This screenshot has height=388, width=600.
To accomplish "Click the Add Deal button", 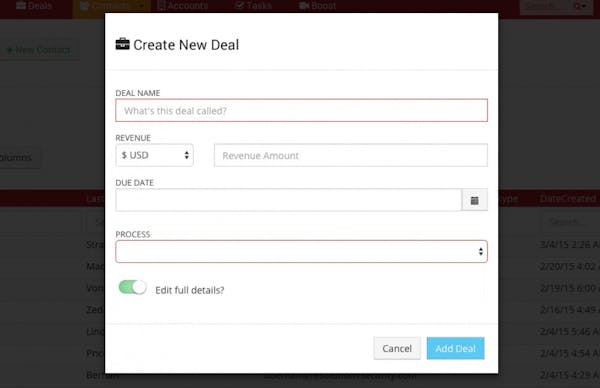I will point(455,348).
